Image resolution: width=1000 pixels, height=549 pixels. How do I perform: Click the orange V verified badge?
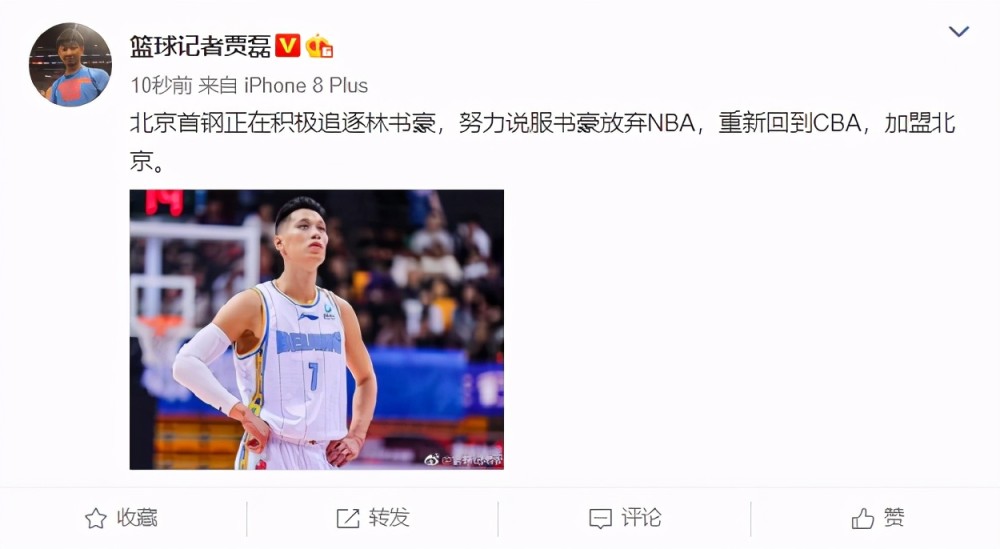(288, 45)
